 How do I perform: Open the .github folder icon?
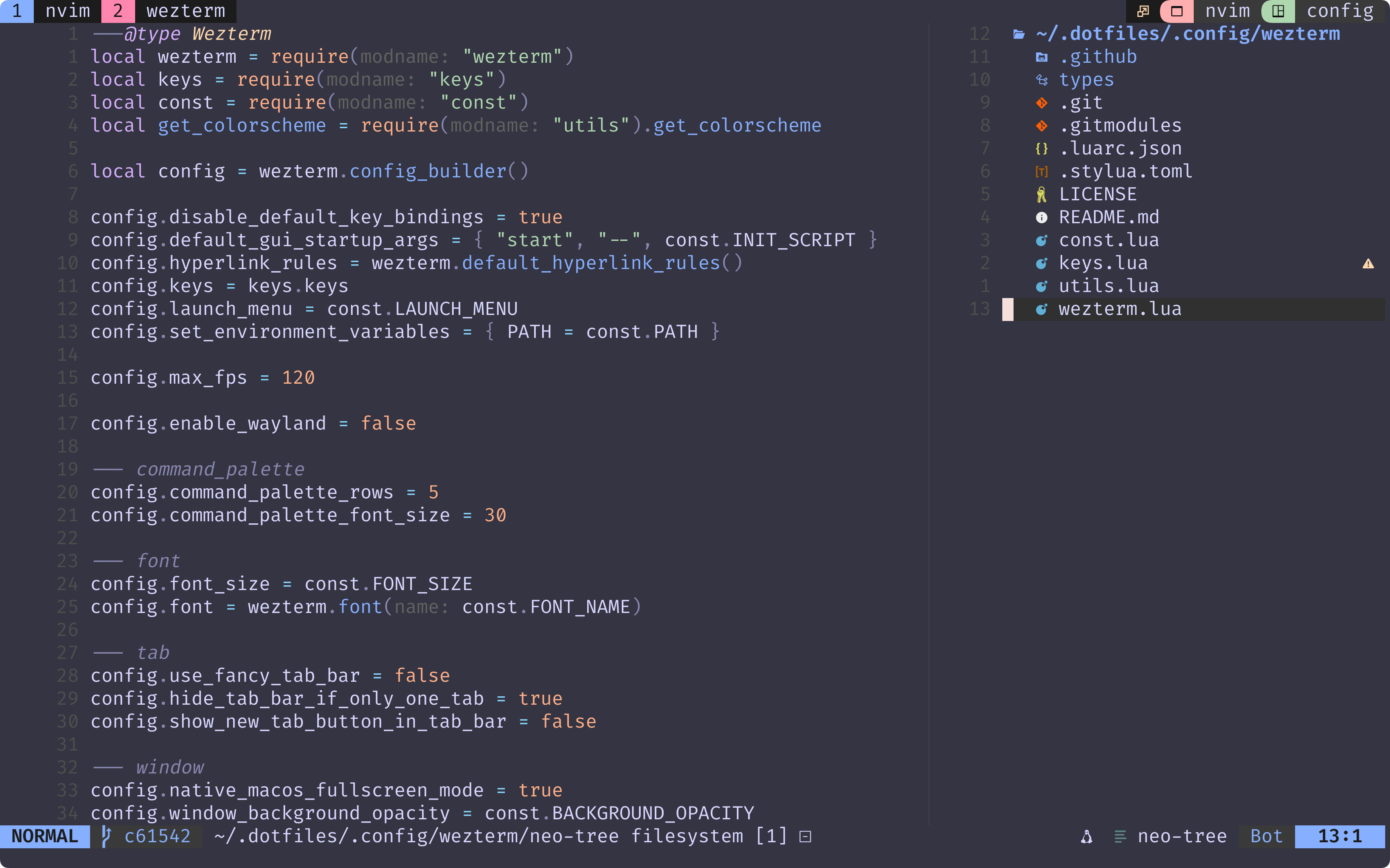[x=1042, y=57]
